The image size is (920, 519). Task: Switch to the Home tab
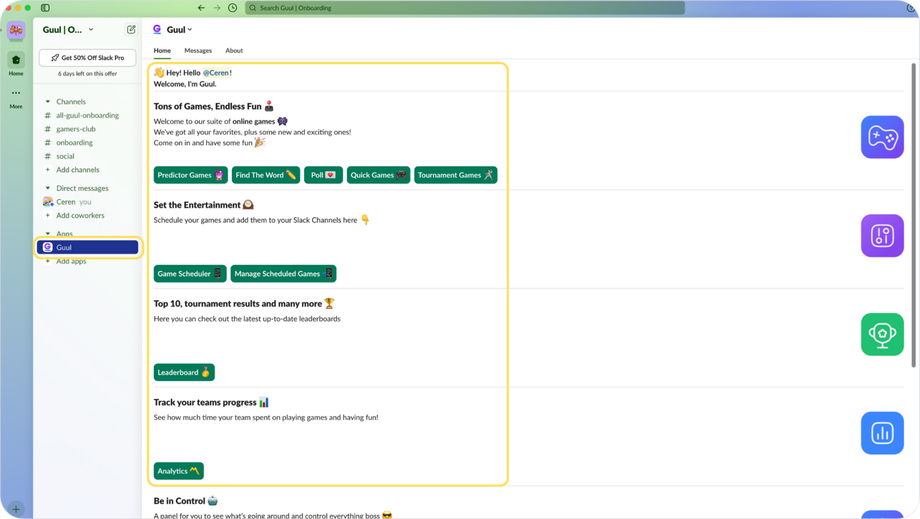tap(162, 50)
